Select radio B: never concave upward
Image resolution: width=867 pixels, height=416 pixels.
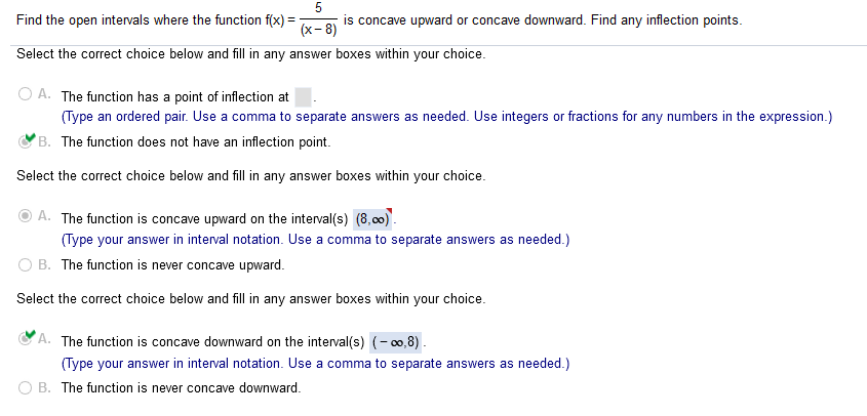tap(25, 265)
